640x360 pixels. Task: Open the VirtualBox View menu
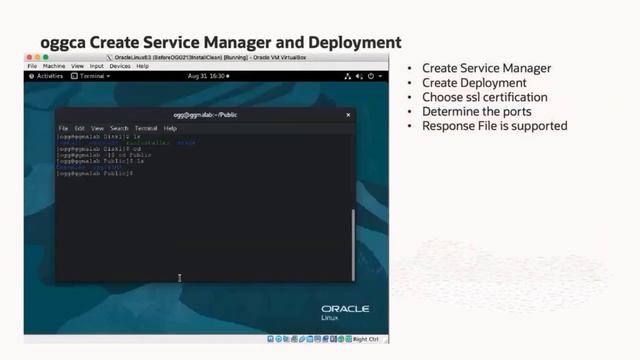click(x=77, y=66)
